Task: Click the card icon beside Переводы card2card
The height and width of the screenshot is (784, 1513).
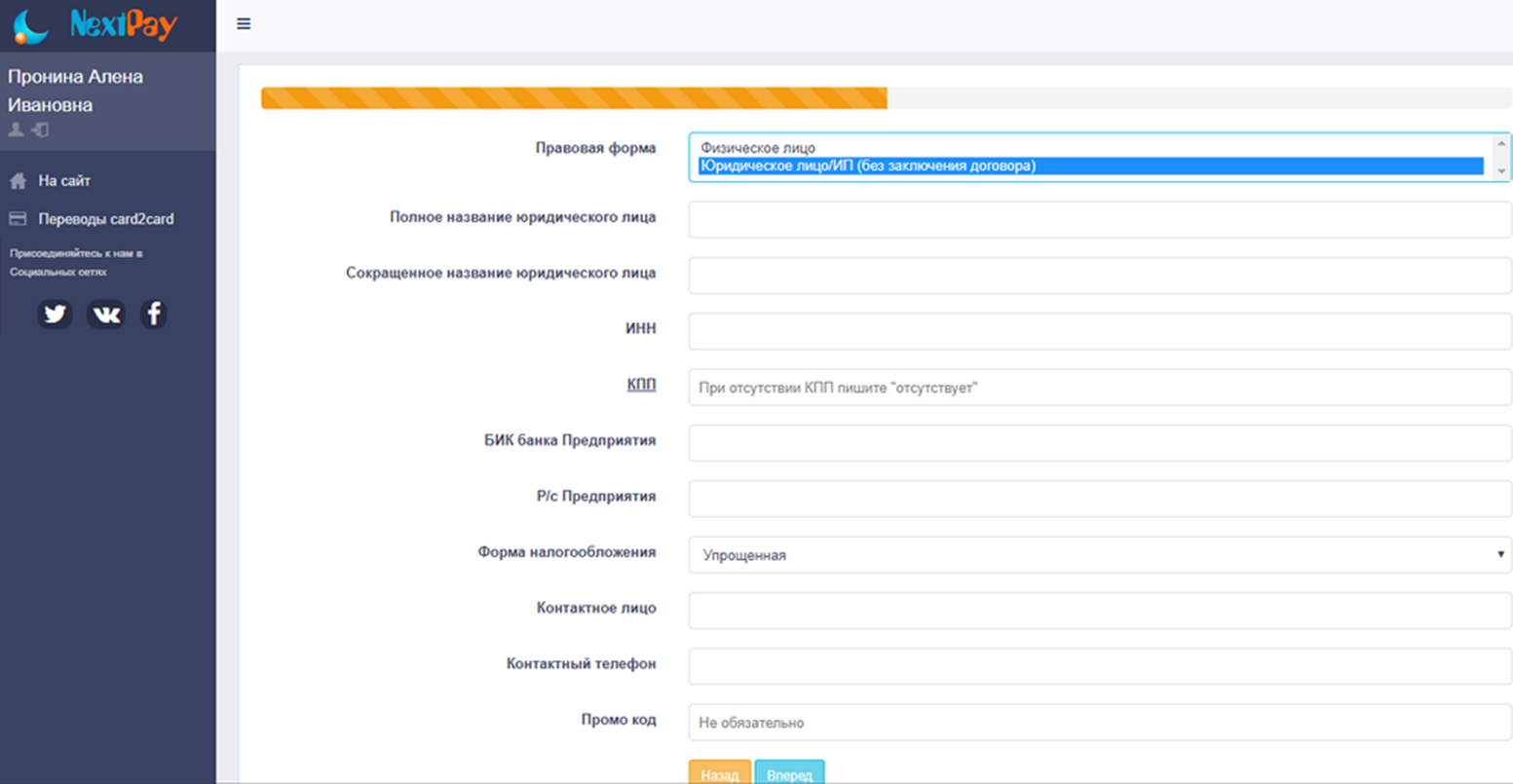Action: [18, 219]
